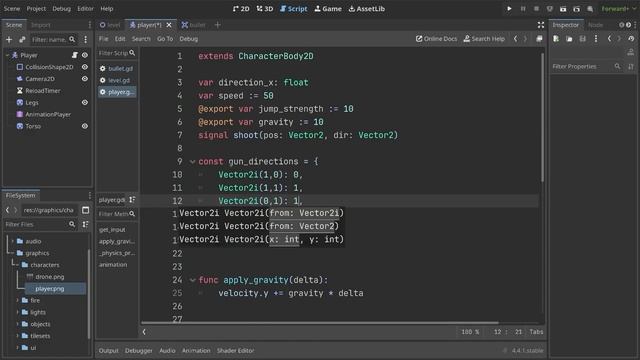Fold the gun_directions const block
This screenshot has width=640, height=360.
[x=192, y=162]
